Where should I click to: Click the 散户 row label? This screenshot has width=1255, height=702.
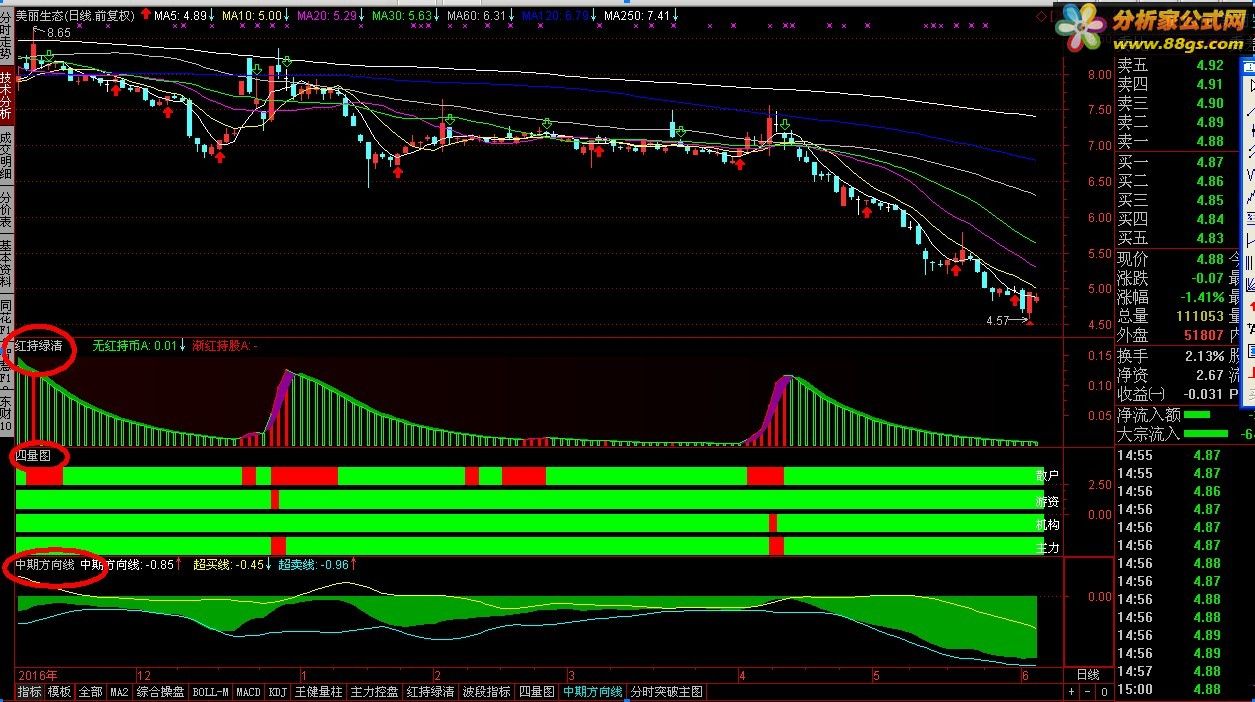[x=1048, y=476]
